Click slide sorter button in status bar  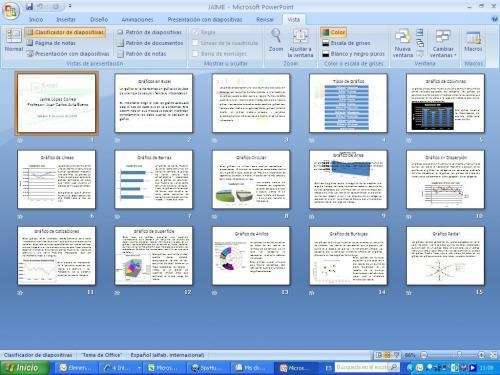tap(387, 355)
